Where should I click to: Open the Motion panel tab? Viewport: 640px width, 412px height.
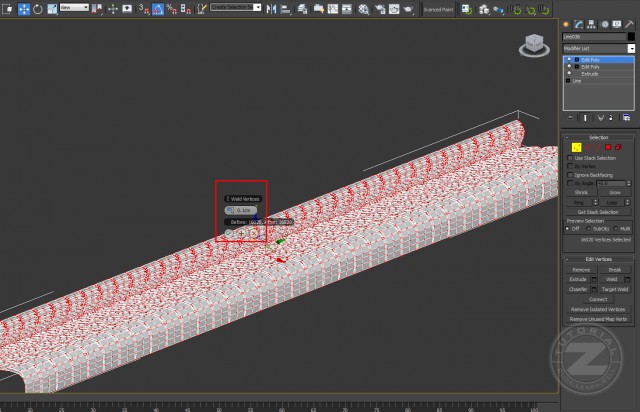click(x=604, y=24)
